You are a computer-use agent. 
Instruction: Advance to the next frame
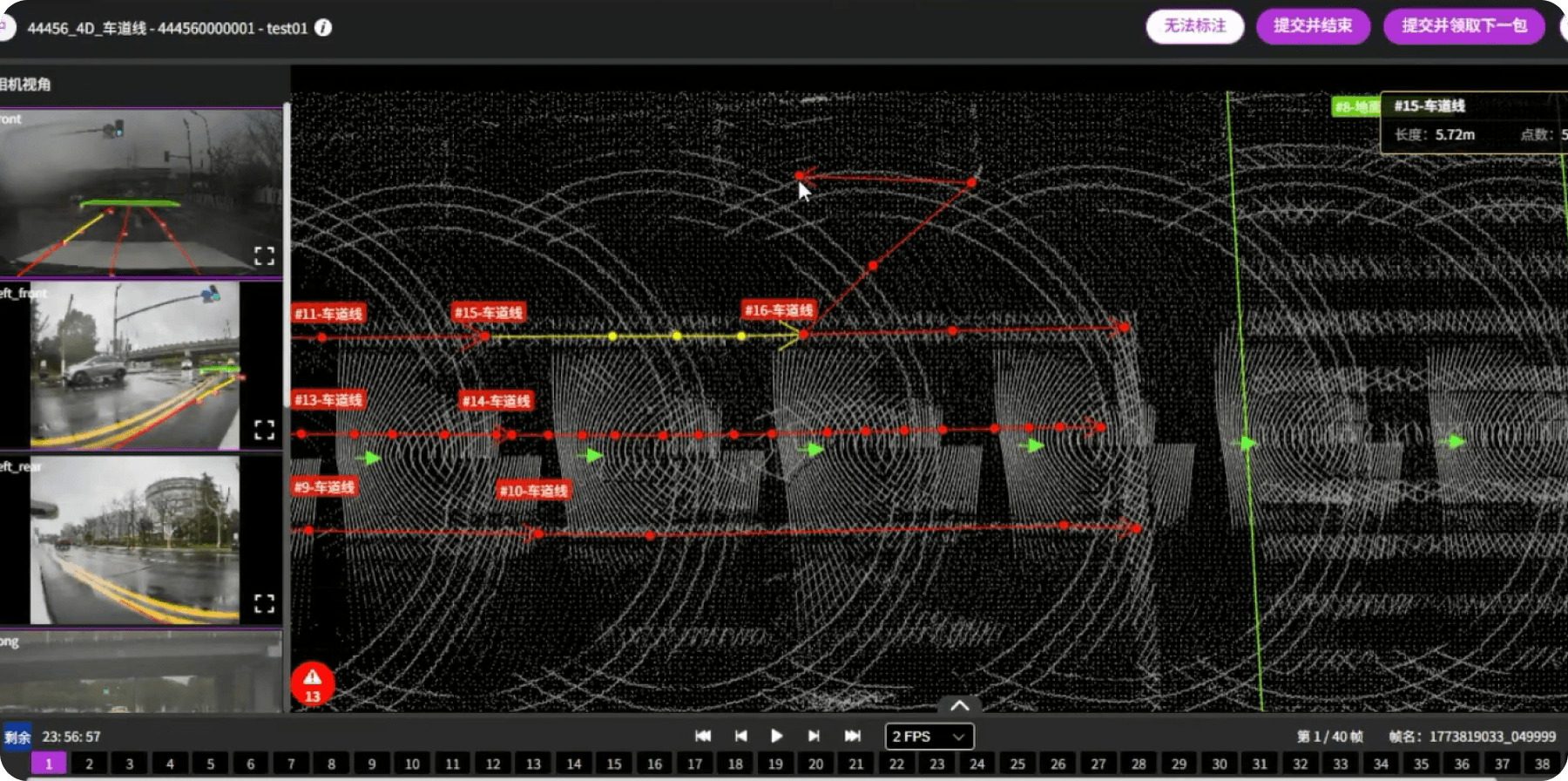(814, 737)
